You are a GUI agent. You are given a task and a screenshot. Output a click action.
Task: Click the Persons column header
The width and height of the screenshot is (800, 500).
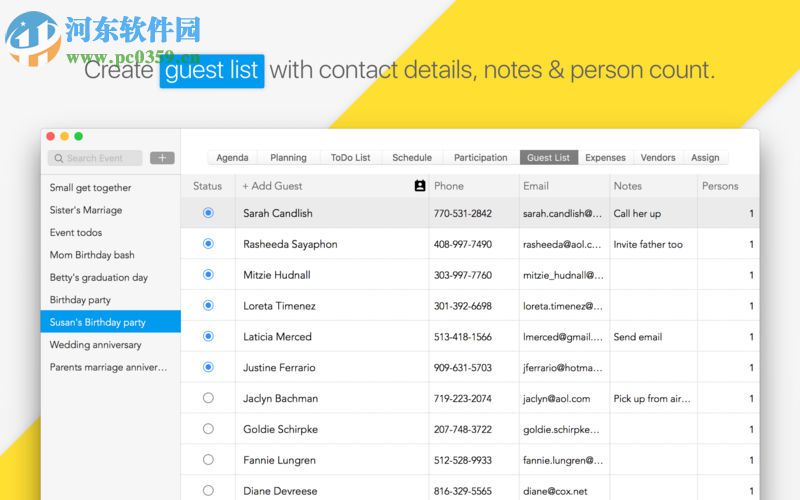pos(720,186)
